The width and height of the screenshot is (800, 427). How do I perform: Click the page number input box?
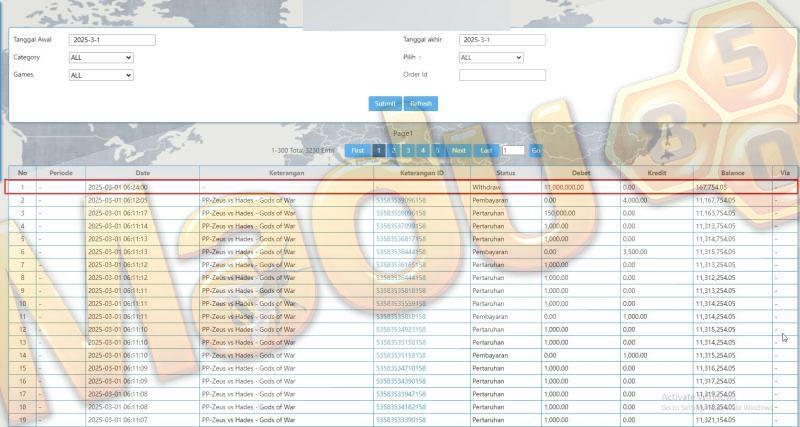click(513, 150)
